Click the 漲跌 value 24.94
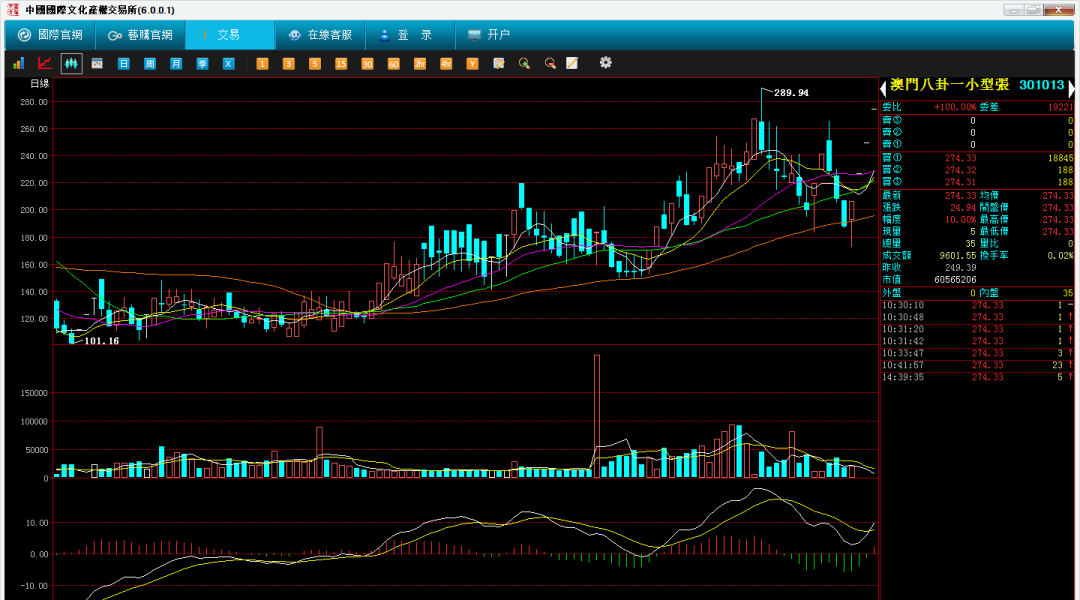The height and width of the screenshot is (600, 1080). point(963,207)
